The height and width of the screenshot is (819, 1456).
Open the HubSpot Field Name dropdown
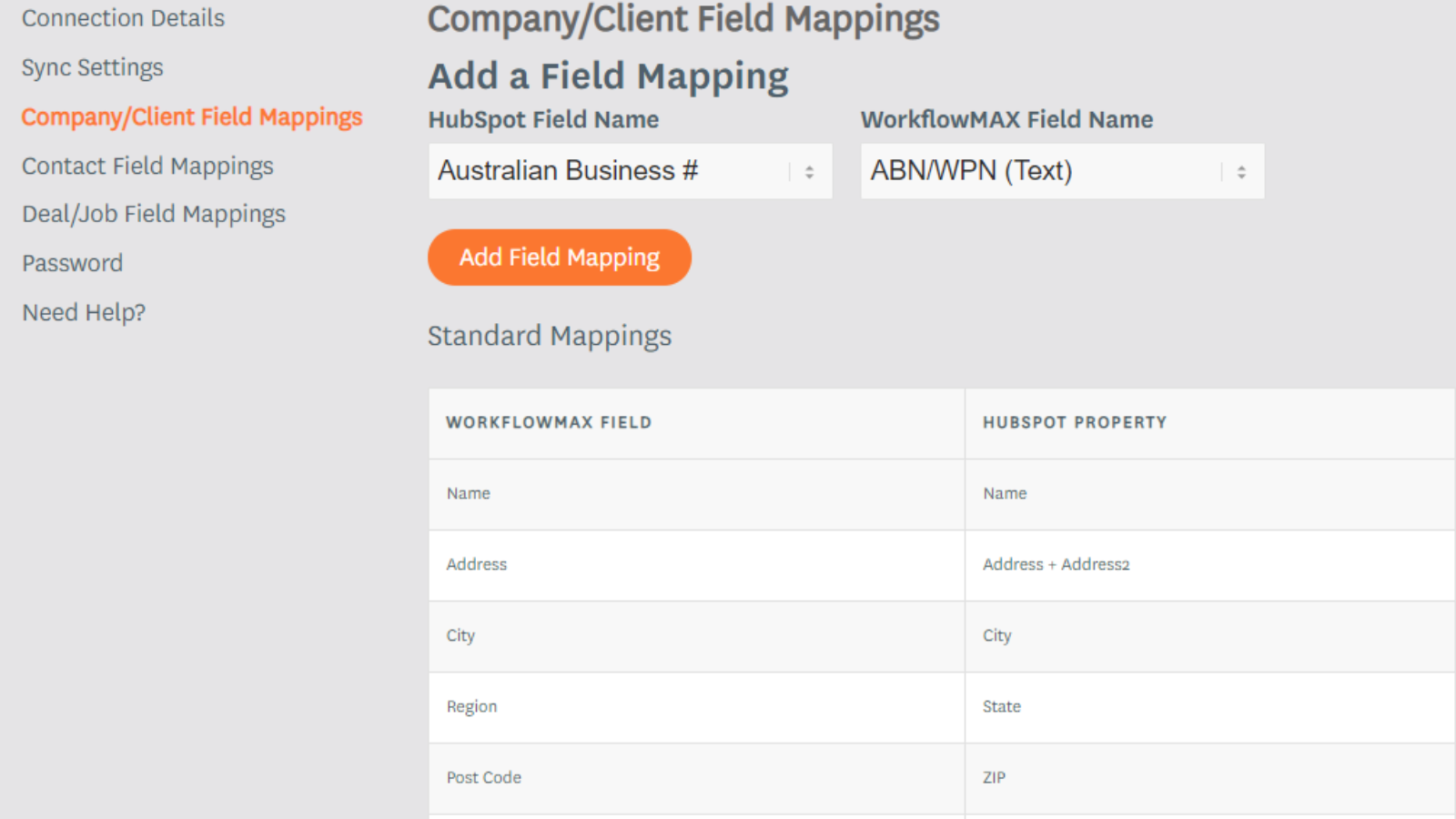click(630, 170)
